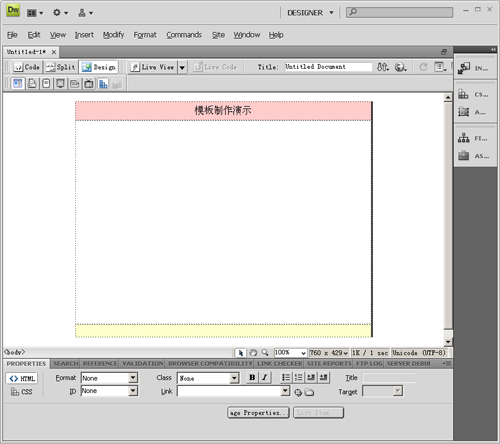The width and height of the screenshot is (500, 444).
Task: Switch to Split view
Action: pyautogui.click(x=60, y=67)
